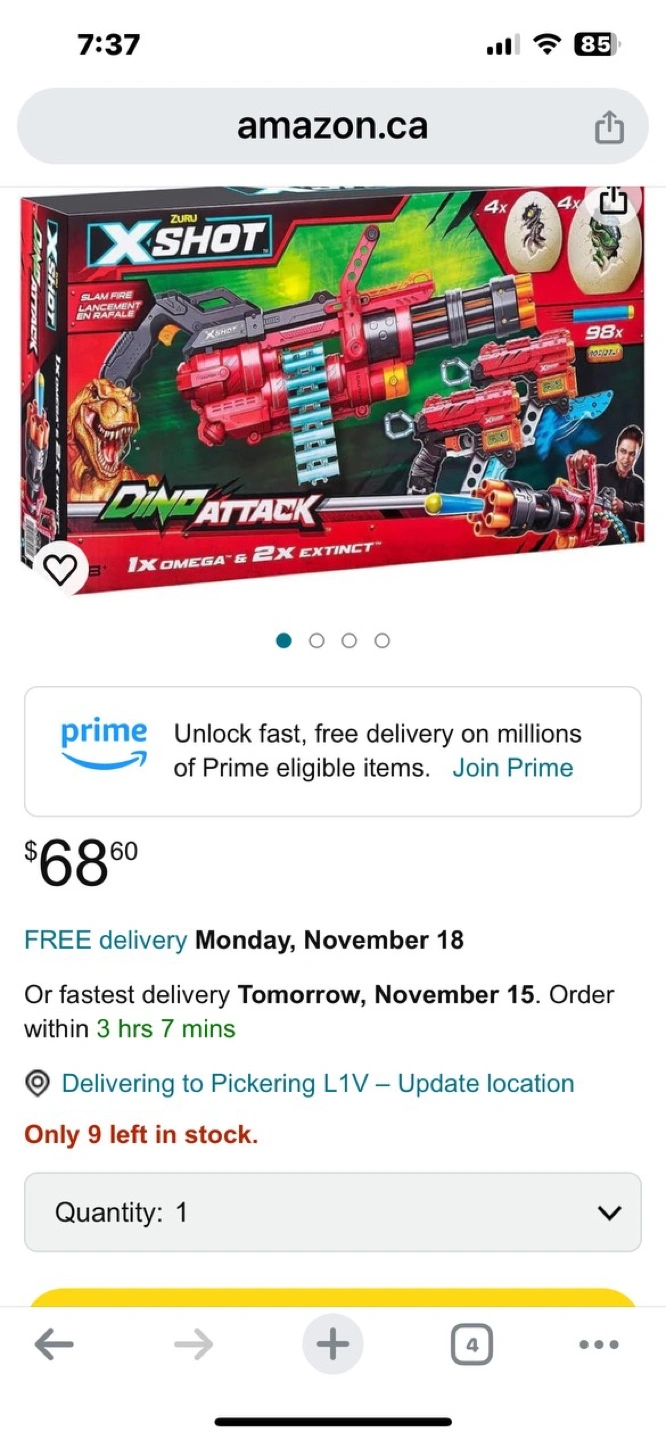Select the third image carousel dot
666x1440 pixels.
coord(349,640)
